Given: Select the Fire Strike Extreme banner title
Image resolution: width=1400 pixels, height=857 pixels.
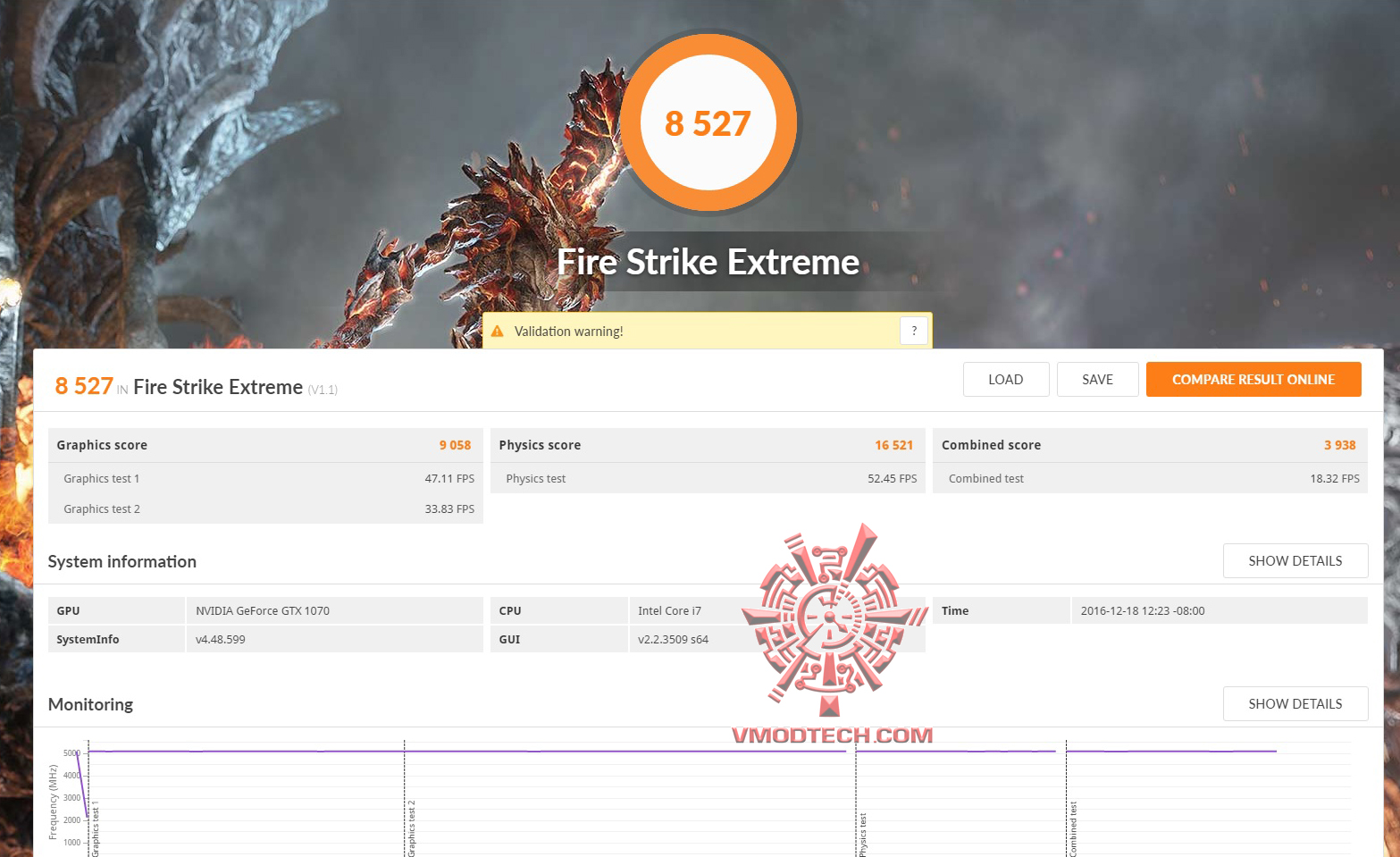Looking at the screenshot, I should click(x=708, y=262).
